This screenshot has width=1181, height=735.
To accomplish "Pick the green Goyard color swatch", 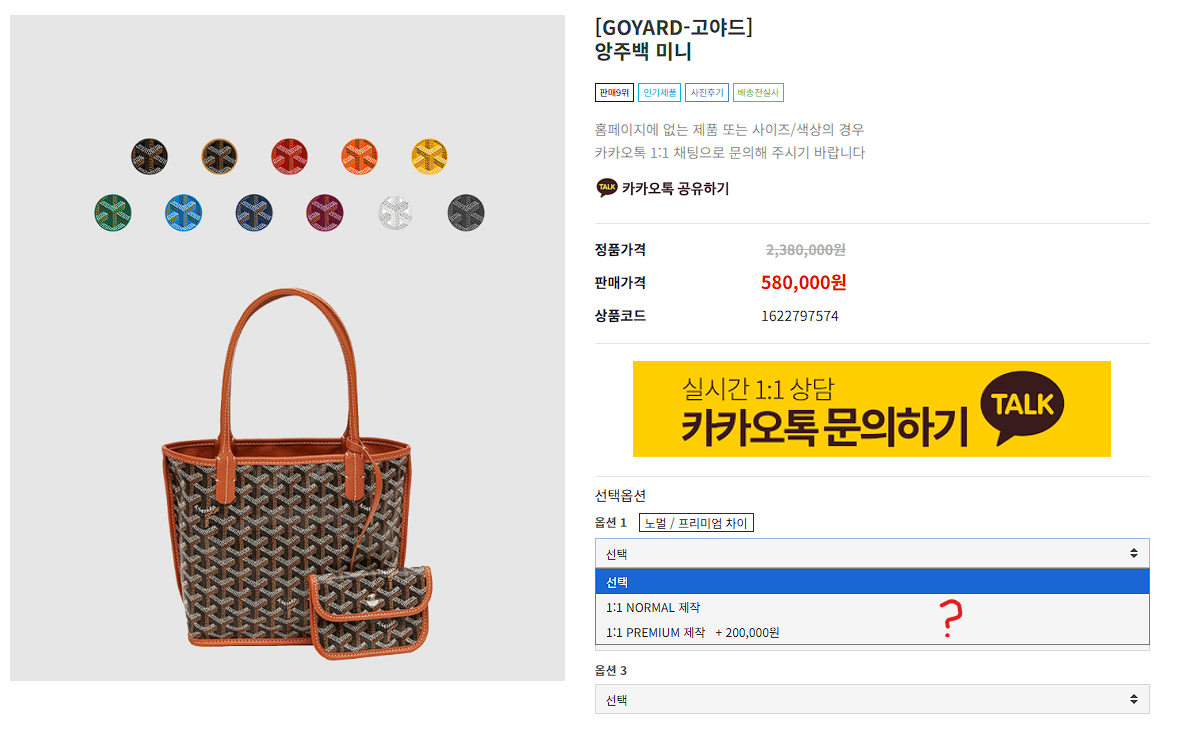I will tap(113, 212).
